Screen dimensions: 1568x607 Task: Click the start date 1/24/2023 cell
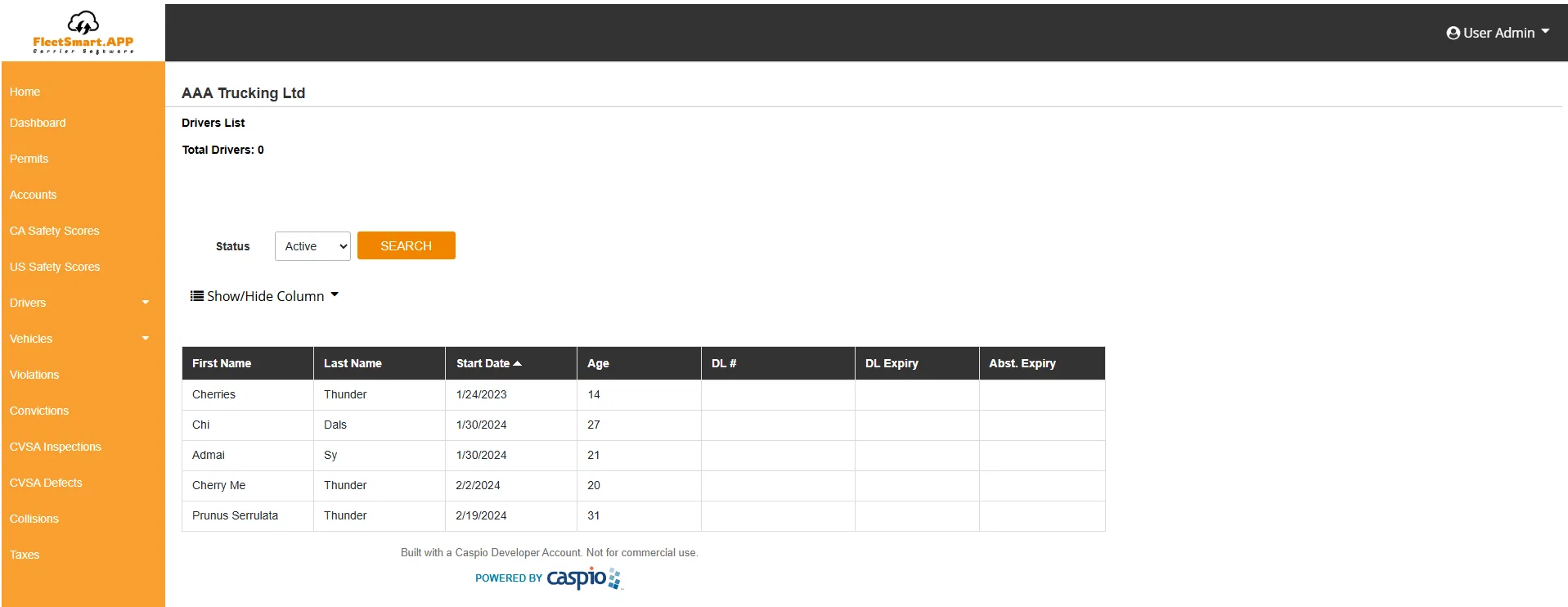pos(511,394)
